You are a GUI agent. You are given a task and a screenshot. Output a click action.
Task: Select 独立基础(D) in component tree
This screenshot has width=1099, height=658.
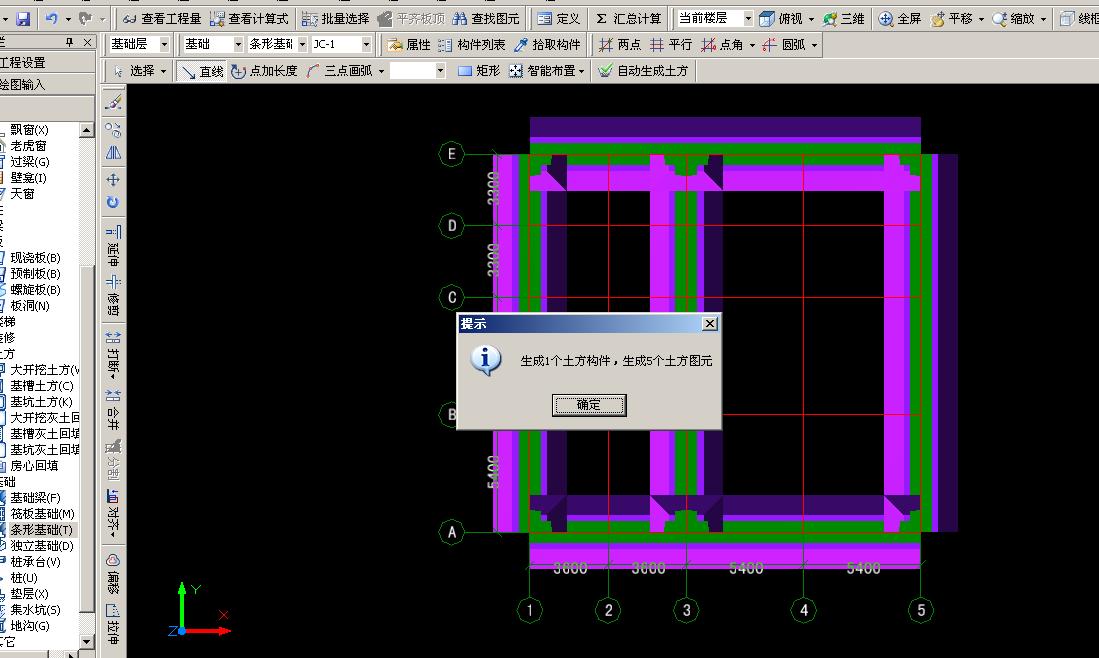coord(41,545)
